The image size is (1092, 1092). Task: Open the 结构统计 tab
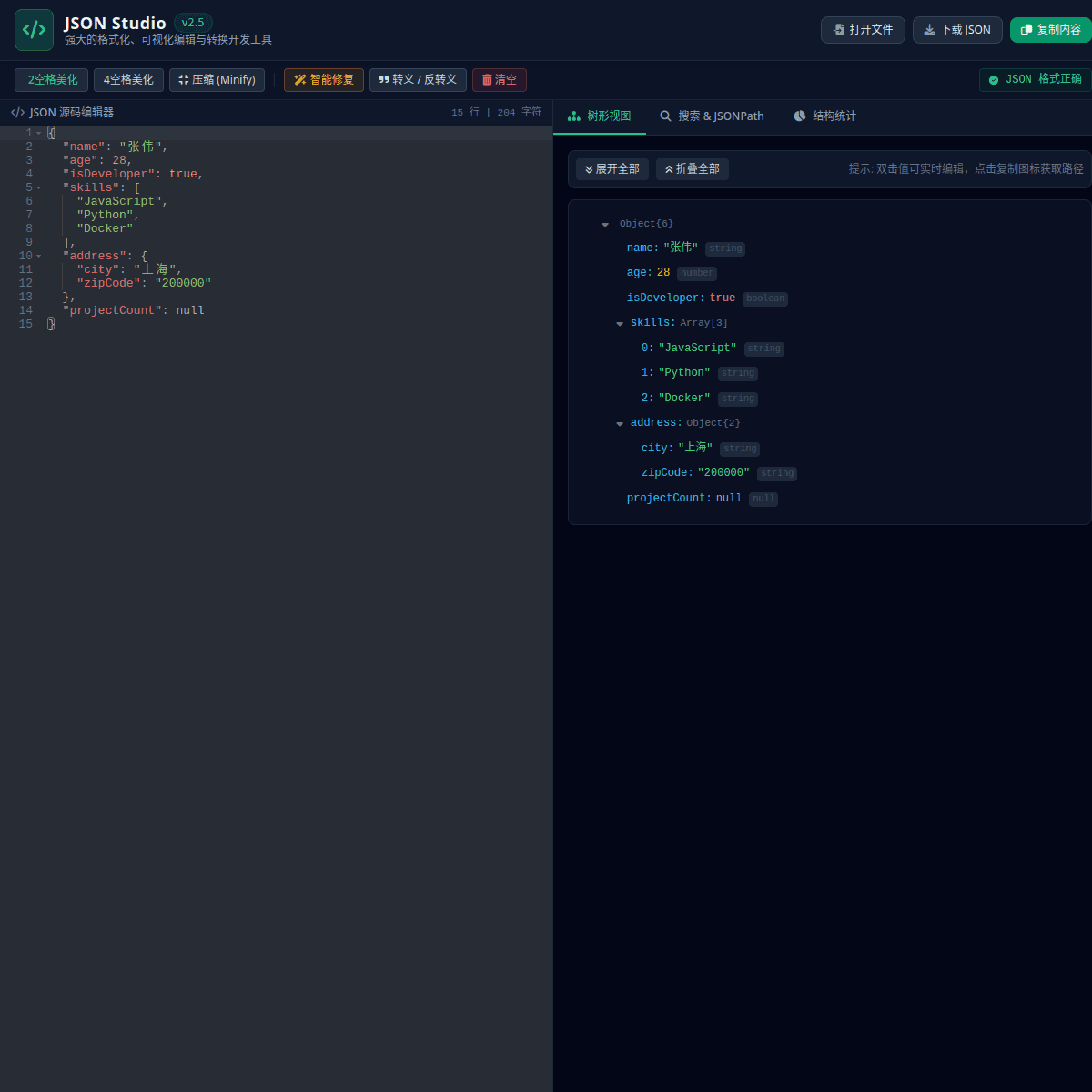pyautogui.click(x=825, y=116)
